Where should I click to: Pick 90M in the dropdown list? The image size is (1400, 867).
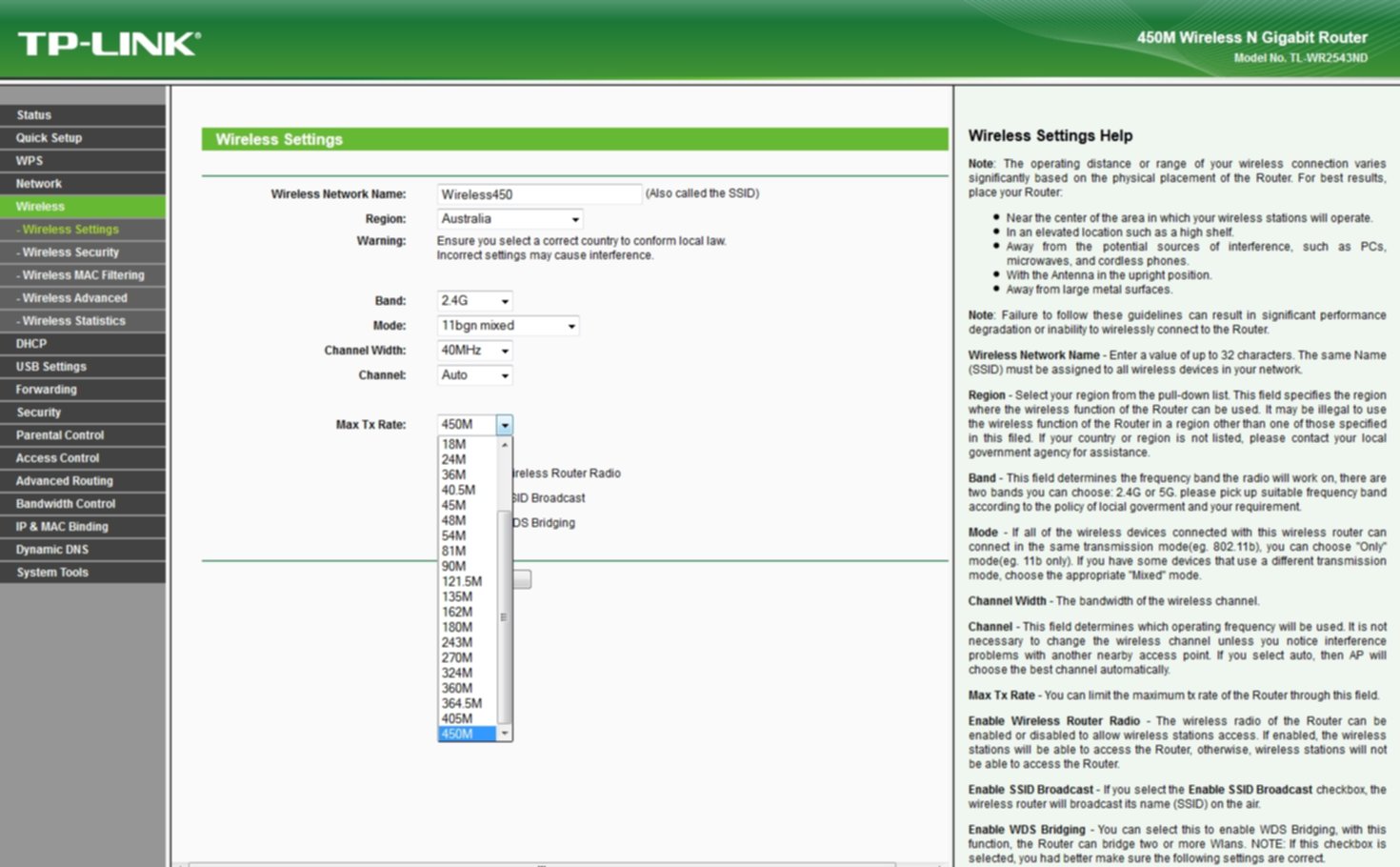(468, 566)
